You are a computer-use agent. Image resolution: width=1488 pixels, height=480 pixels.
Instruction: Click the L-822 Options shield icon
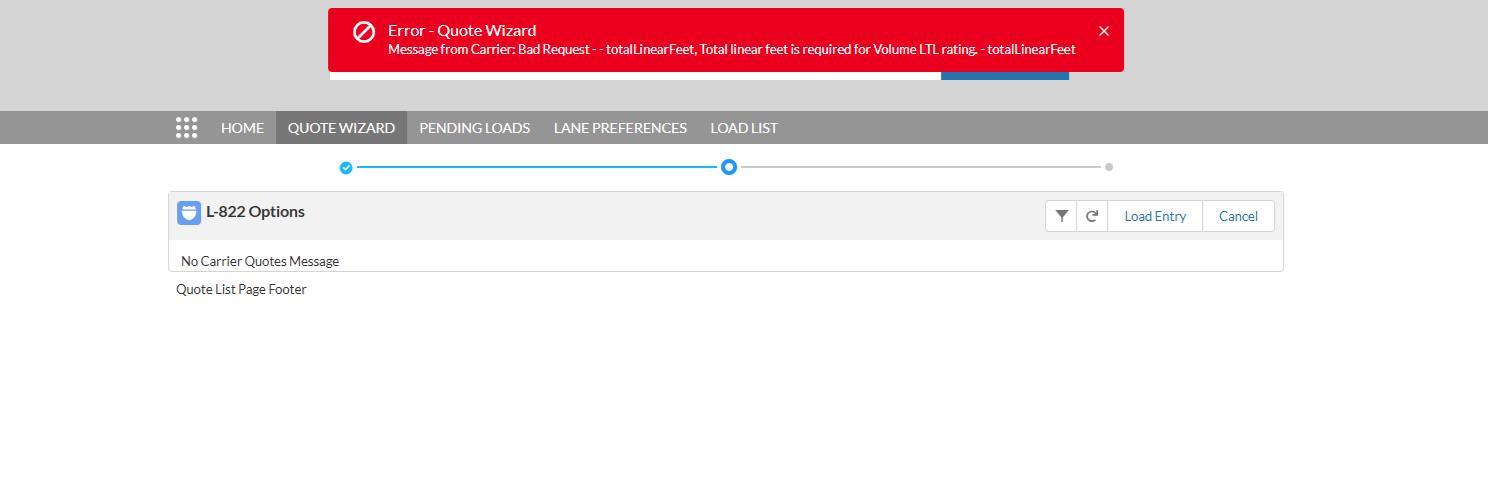click(189, 213)
